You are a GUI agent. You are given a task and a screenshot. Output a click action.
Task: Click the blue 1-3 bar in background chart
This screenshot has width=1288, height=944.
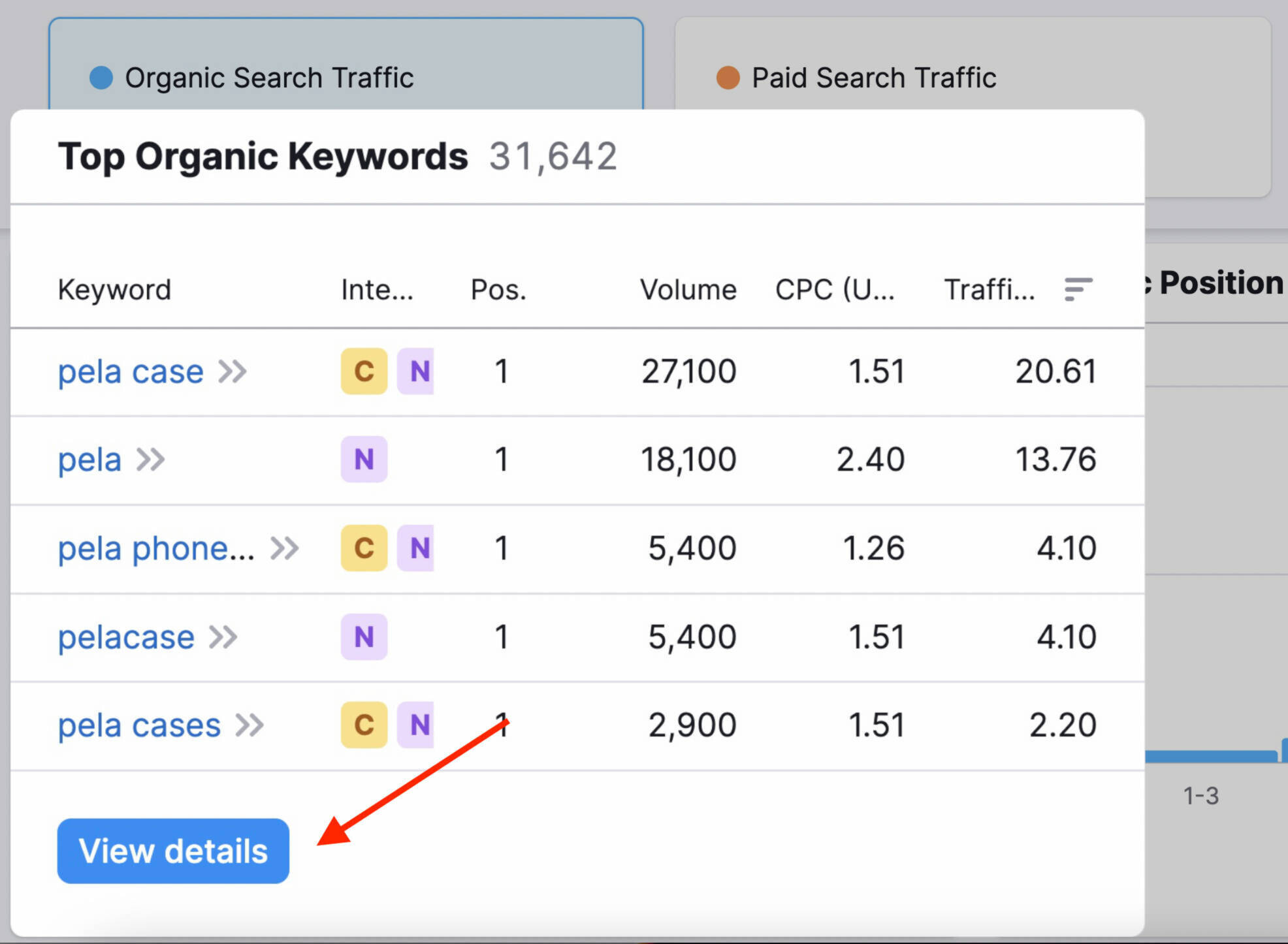coord(1210,757)
